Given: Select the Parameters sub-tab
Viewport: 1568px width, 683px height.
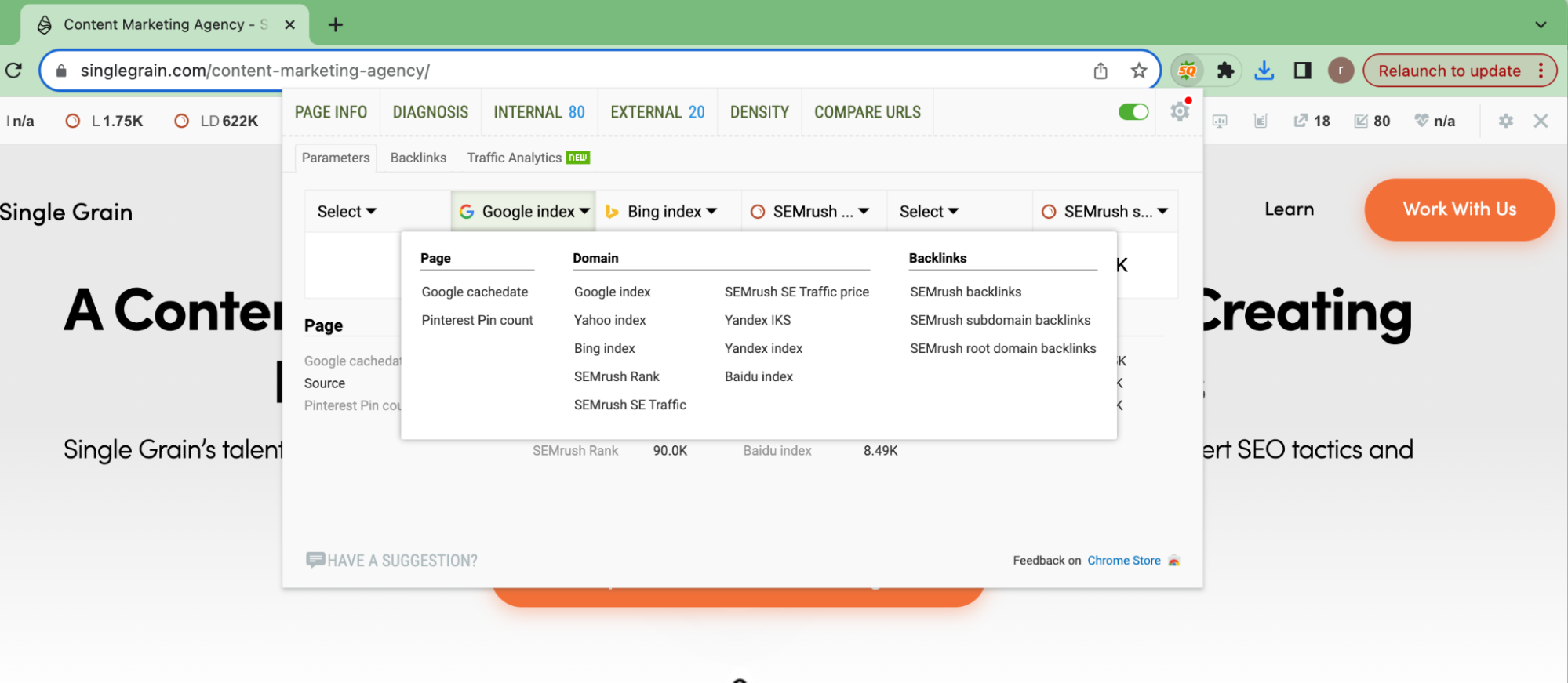Looking at the screenshot, I should click(336, 158).
